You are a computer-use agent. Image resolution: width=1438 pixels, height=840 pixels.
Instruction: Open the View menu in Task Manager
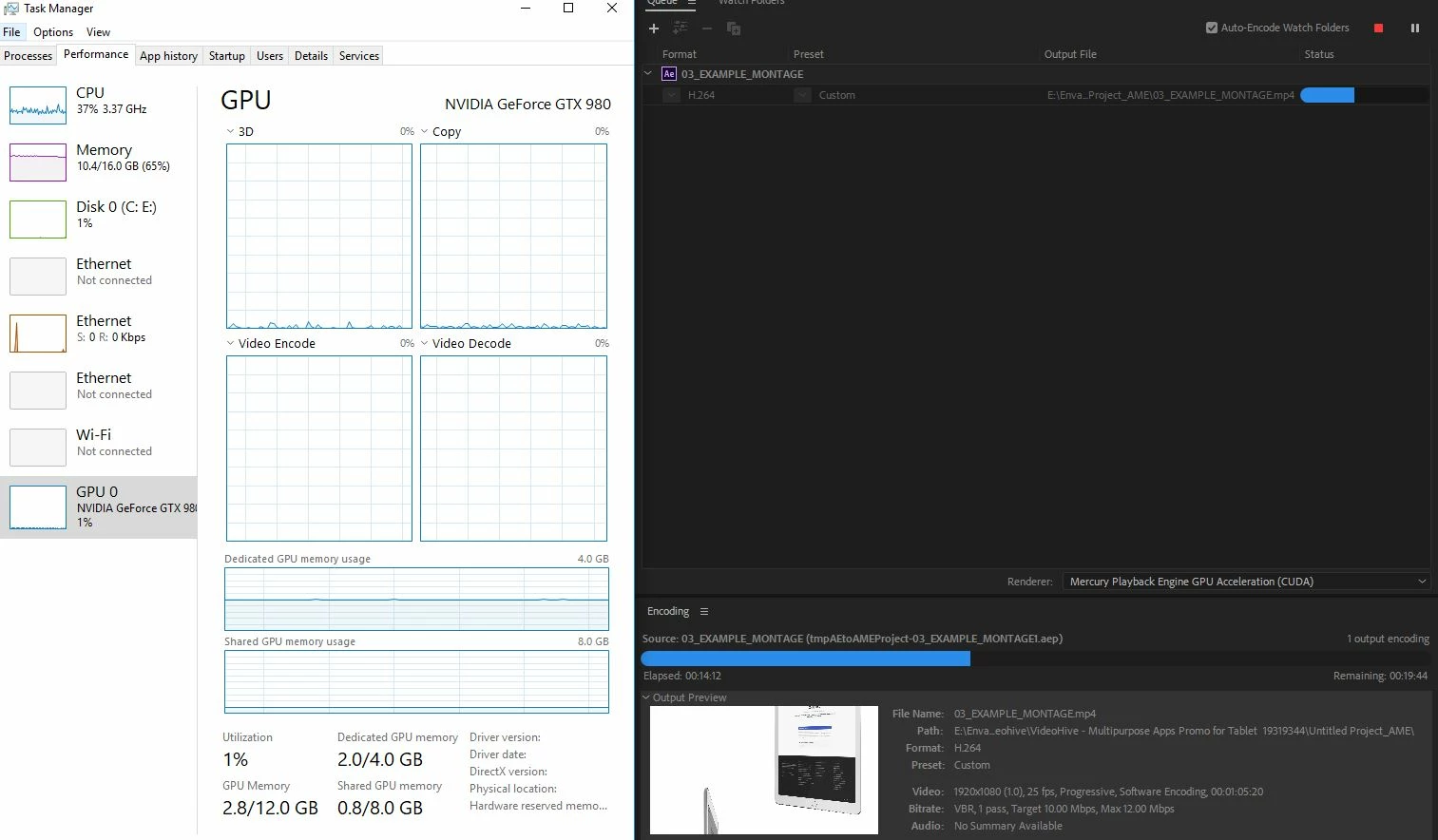(98, 32)
